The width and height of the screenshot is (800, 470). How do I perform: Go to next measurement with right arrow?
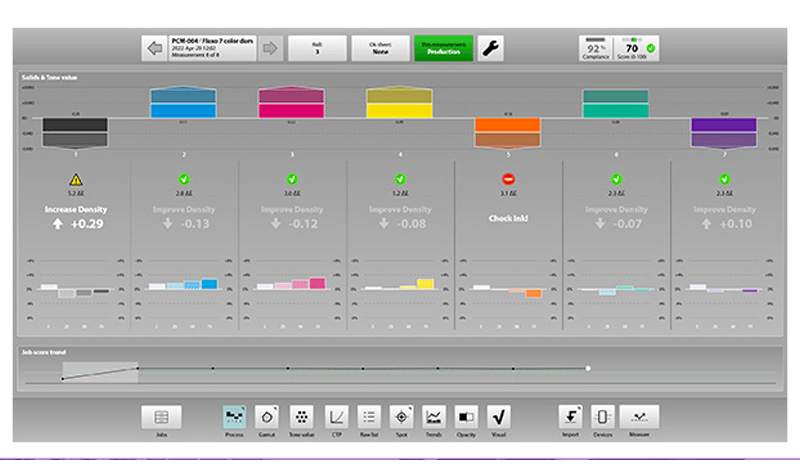(270, 48)
